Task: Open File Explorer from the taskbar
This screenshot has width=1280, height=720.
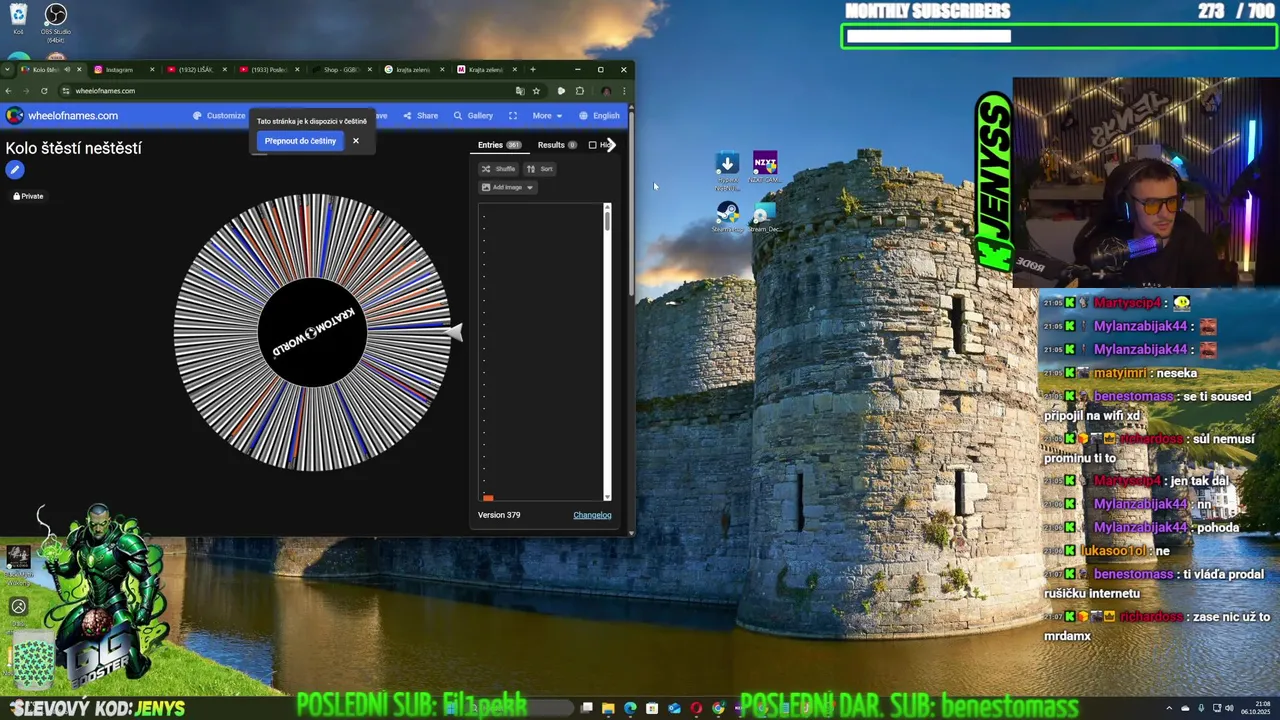Action: pyautogui.click(x=608, y=708)
